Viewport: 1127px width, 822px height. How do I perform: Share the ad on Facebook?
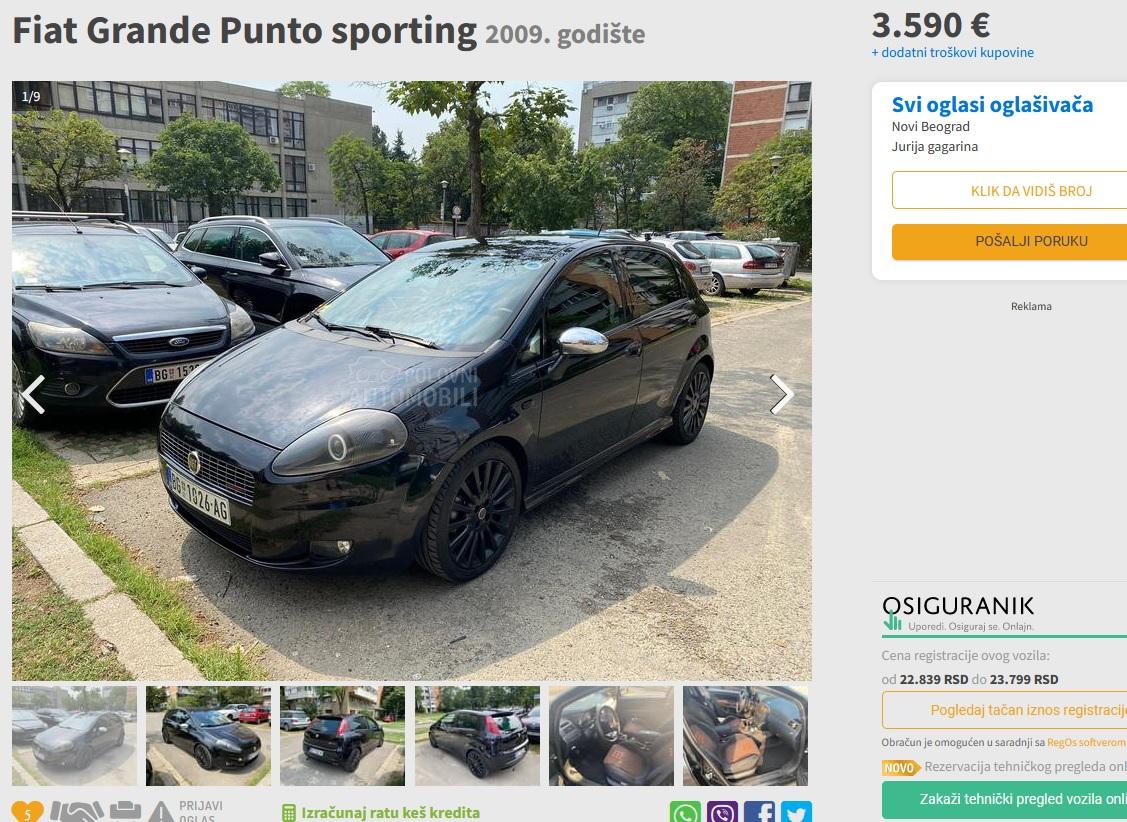click(759, 812)
